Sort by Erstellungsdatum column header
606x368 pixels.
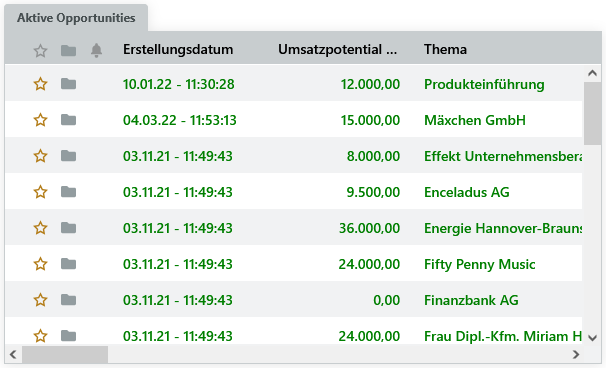[x=178, y=49]
